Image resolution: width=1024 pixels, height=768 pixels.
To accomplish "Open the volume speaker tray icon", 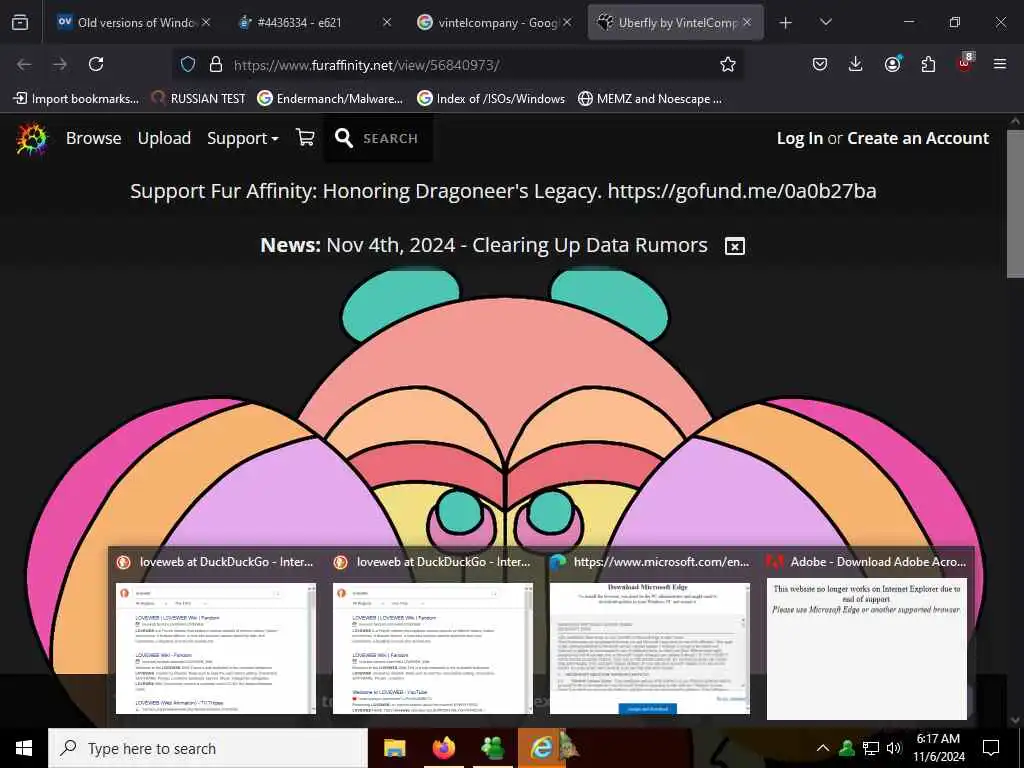I will [x=894, y=748].
